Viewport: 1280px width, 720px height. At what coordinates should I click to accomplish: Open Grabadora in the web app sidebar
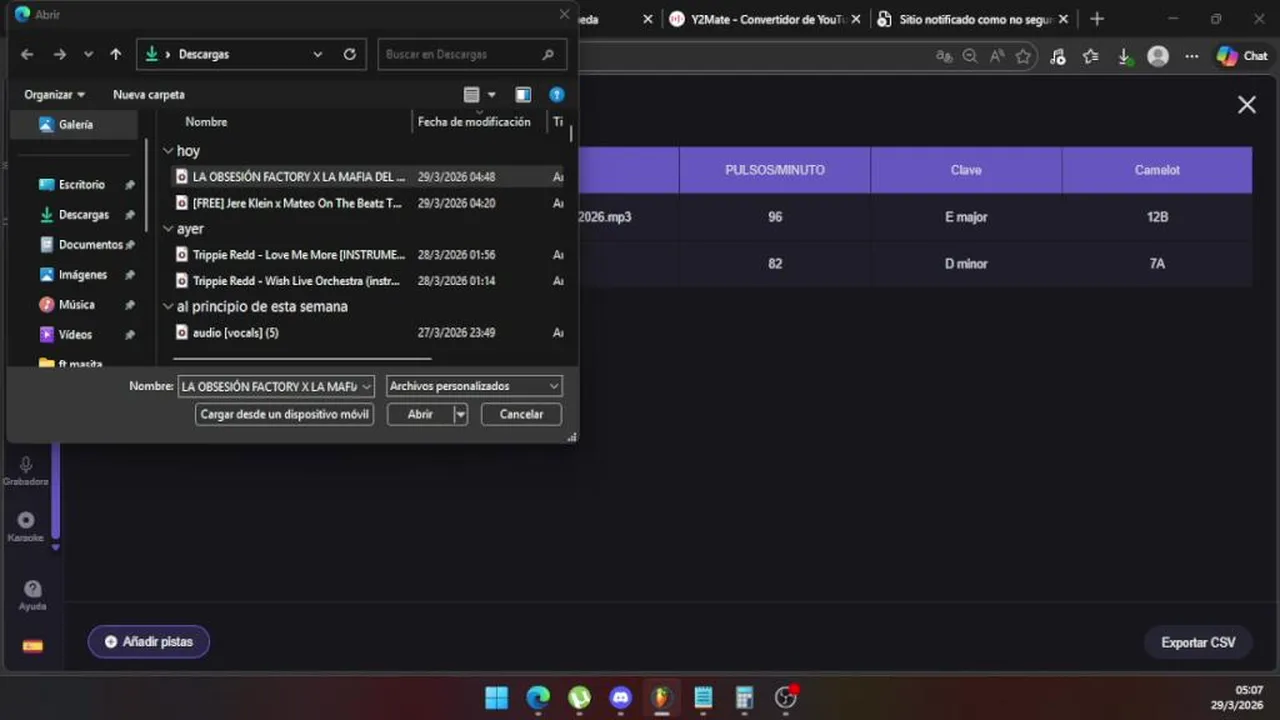(x=26, y=470)
